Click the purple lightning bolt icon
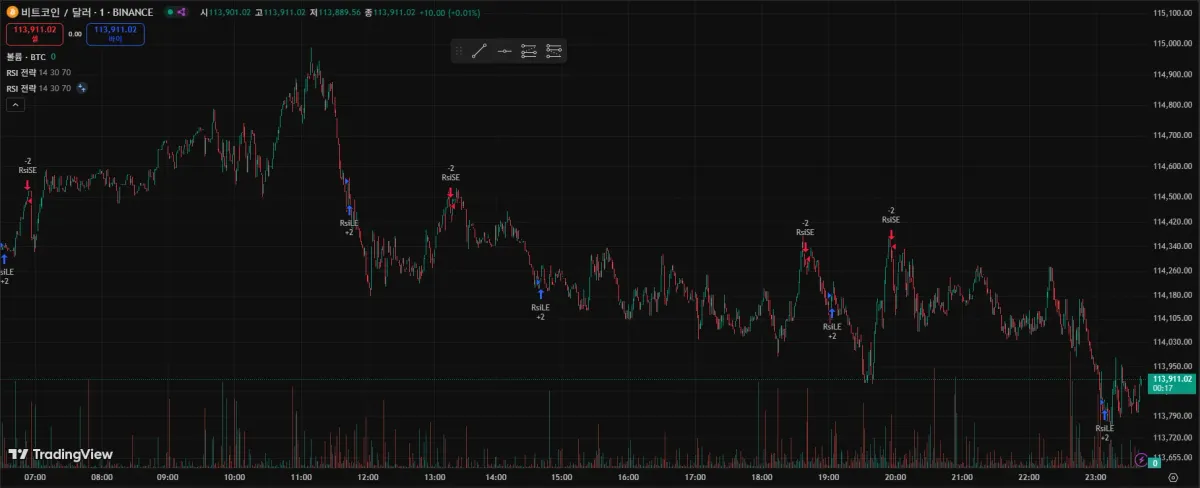The image size is (1200, 488). (x=1143, y=460)
